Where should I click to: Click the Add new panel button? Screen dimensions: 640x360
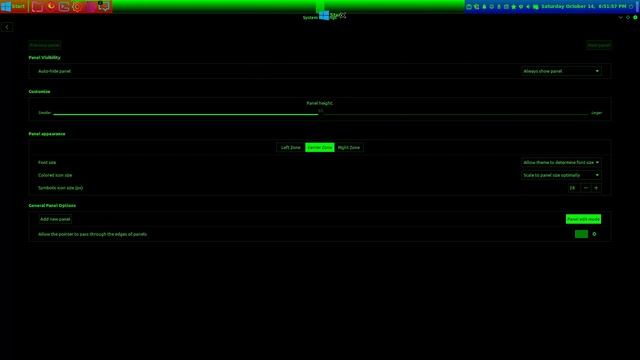tap(55, 219)
